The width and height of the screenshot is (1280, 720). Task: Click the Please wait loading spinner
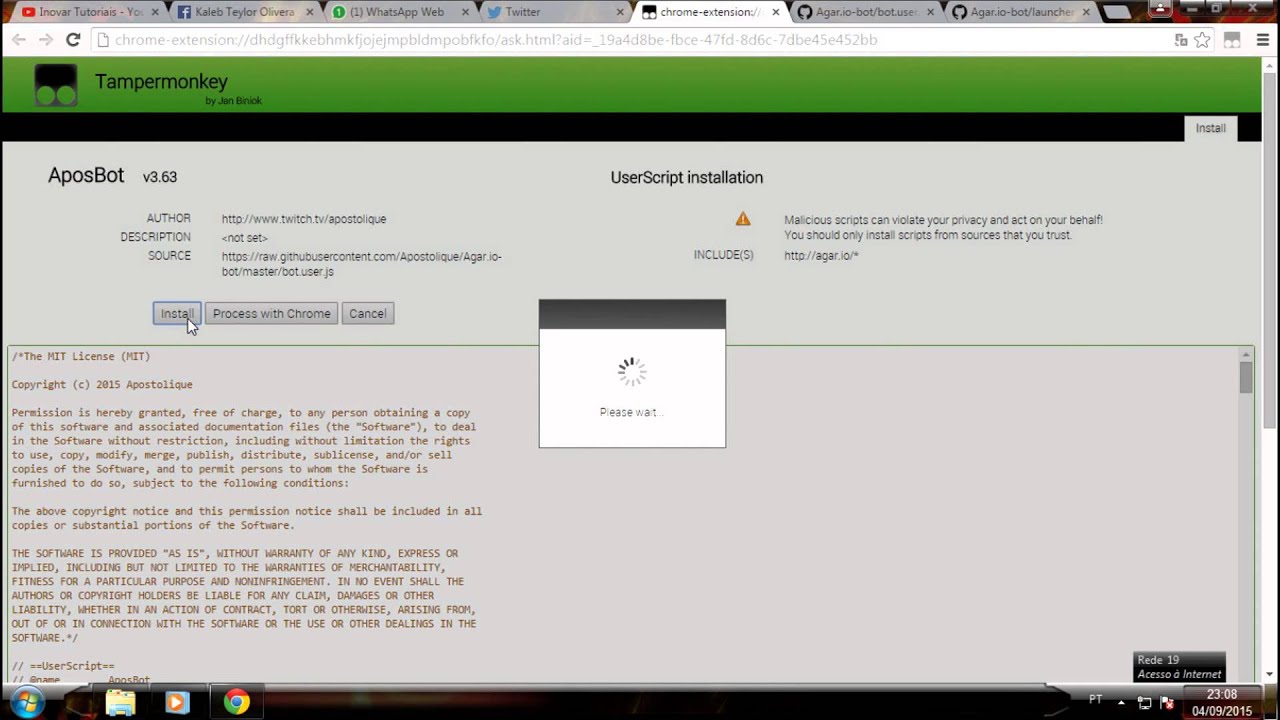[x=632, y=372]
